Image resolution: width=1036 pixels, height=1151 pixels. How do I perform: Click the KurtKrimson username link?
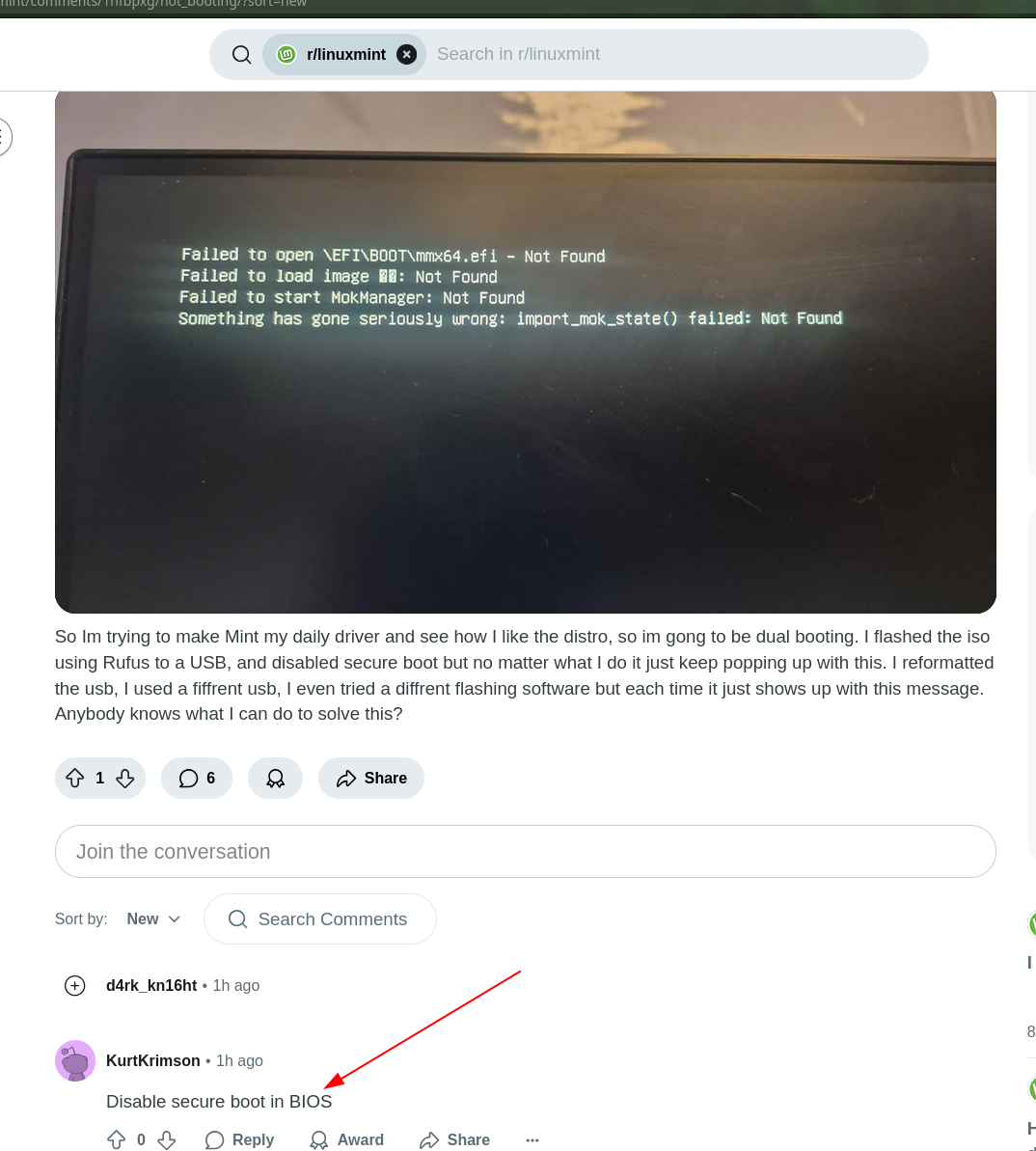tap(152, 1060)
